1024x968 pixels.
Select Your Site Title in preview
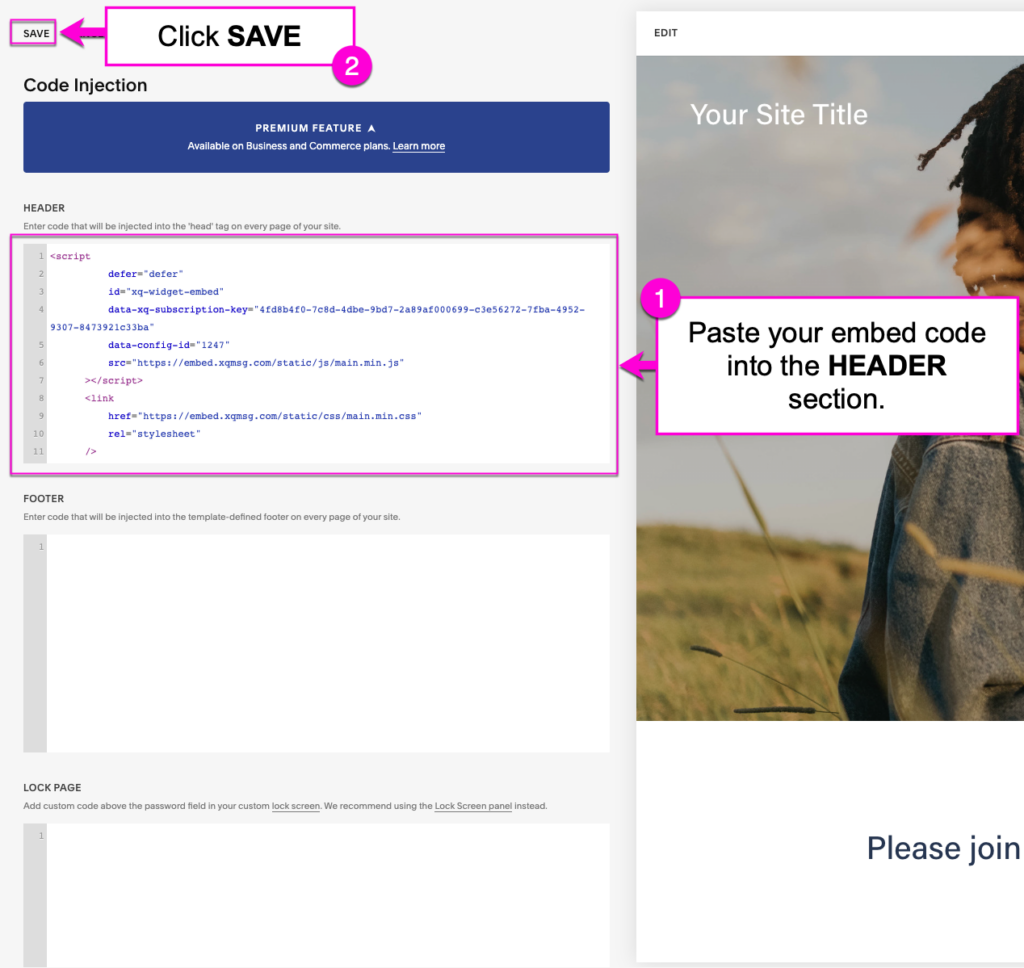778,114
